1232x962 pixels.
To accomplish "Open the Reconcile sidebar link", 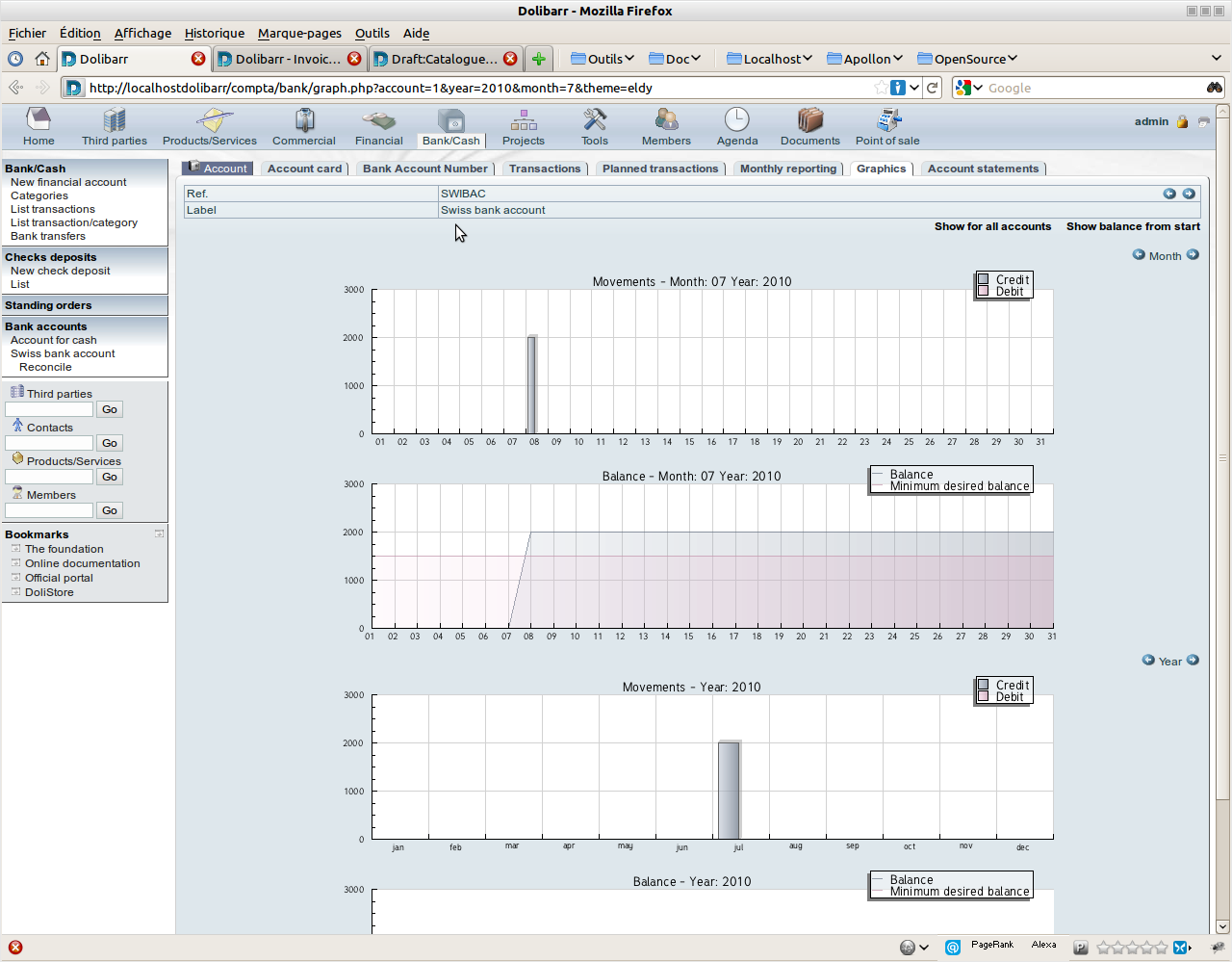I will (x=45, y=367).
